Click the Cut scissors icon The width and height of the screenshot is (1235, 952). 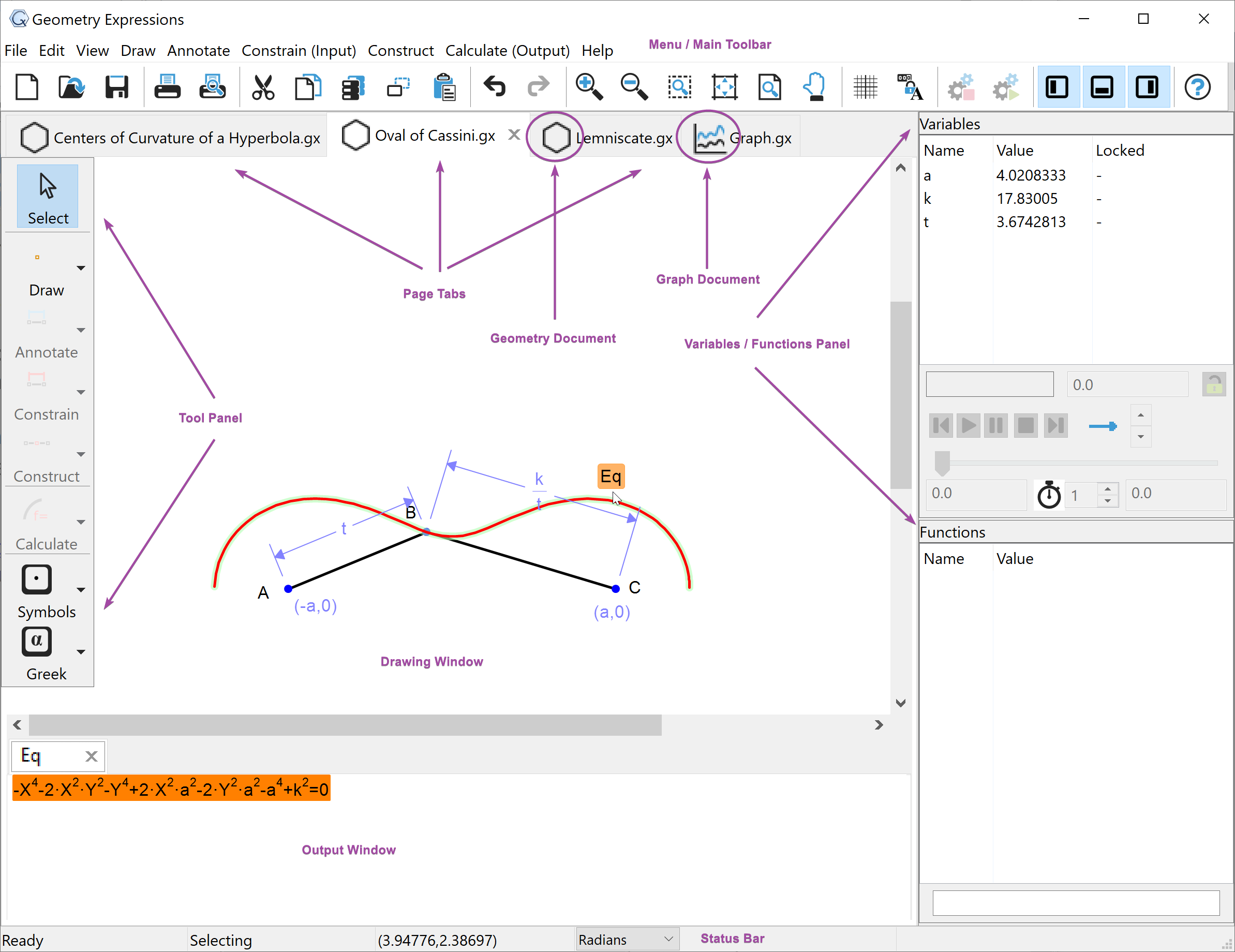pos(263,87)
